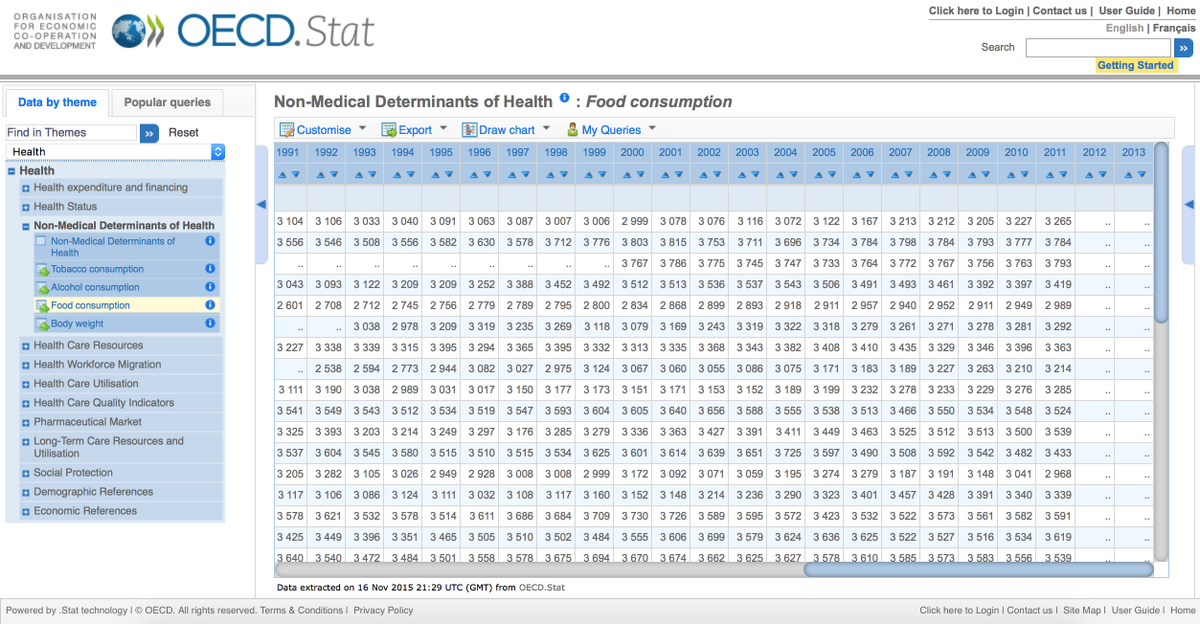This screenshot has height=624, width=1200.
Task: Open the Draw chart menu
Action: click(506, 129)
